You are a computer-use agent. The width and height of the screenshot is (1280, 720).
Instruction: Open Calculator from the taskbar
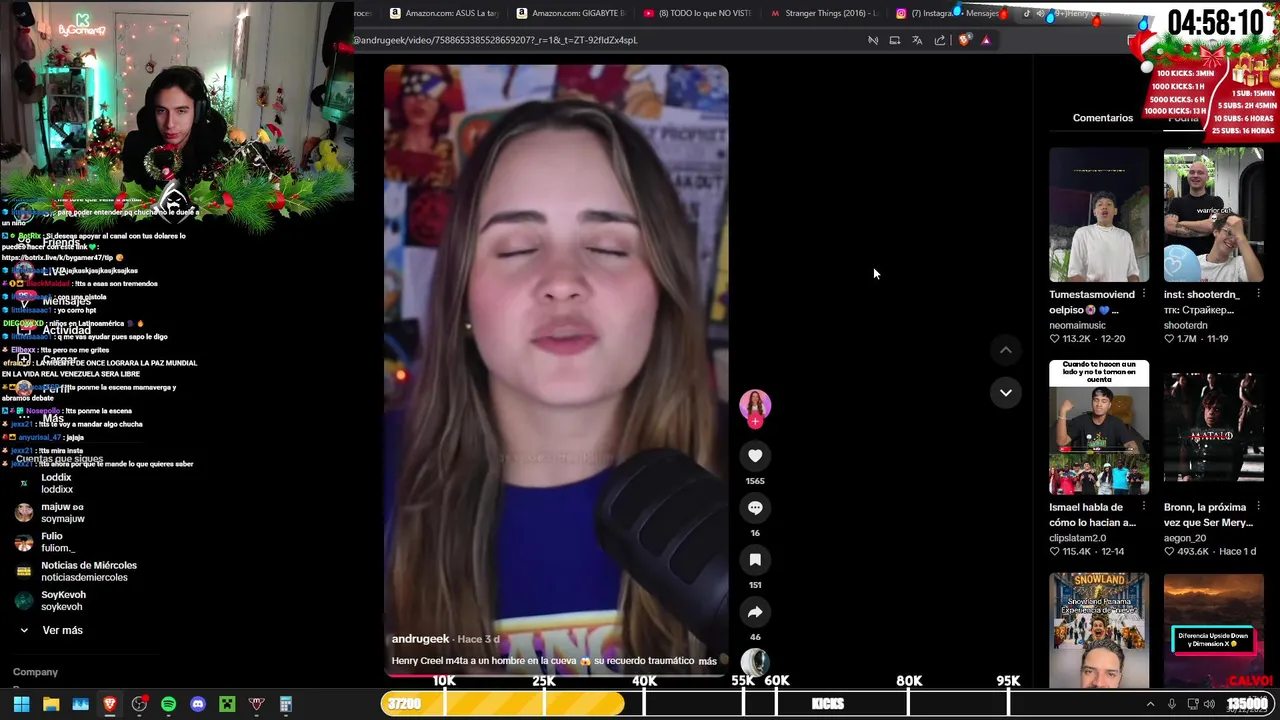click(x=285, y=704)
